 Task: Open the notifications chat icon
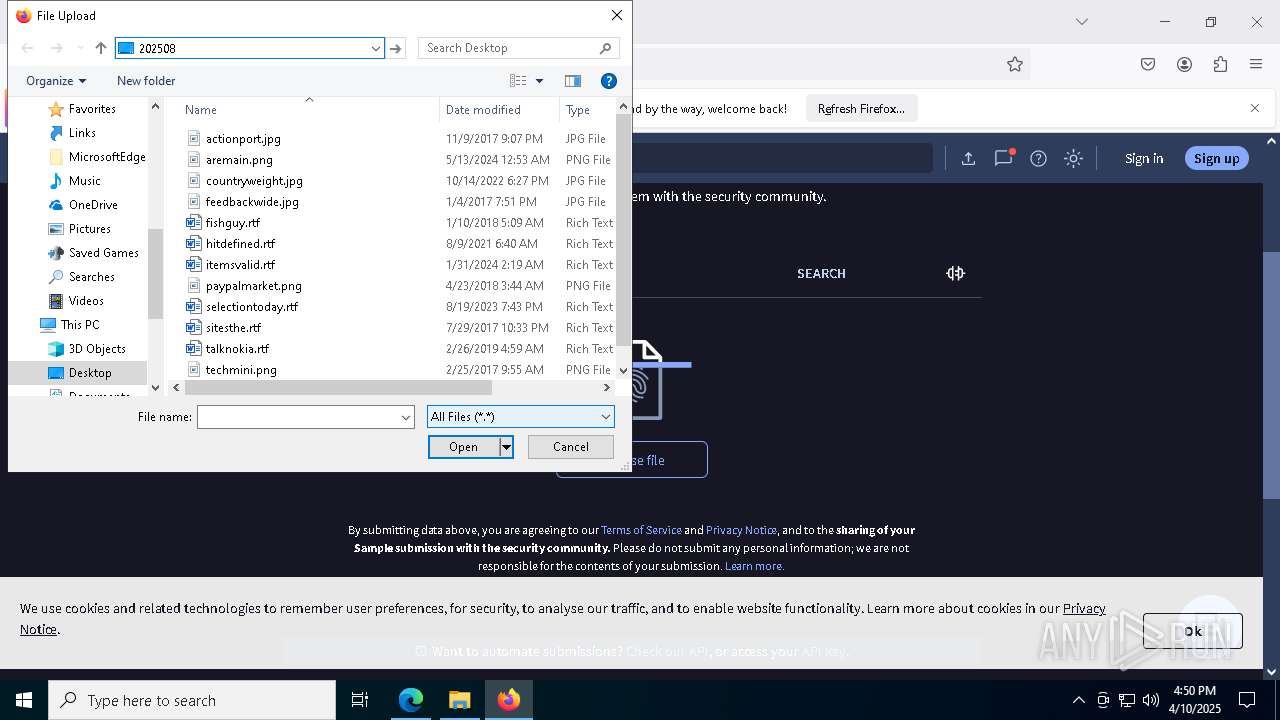coord(1003,158)
